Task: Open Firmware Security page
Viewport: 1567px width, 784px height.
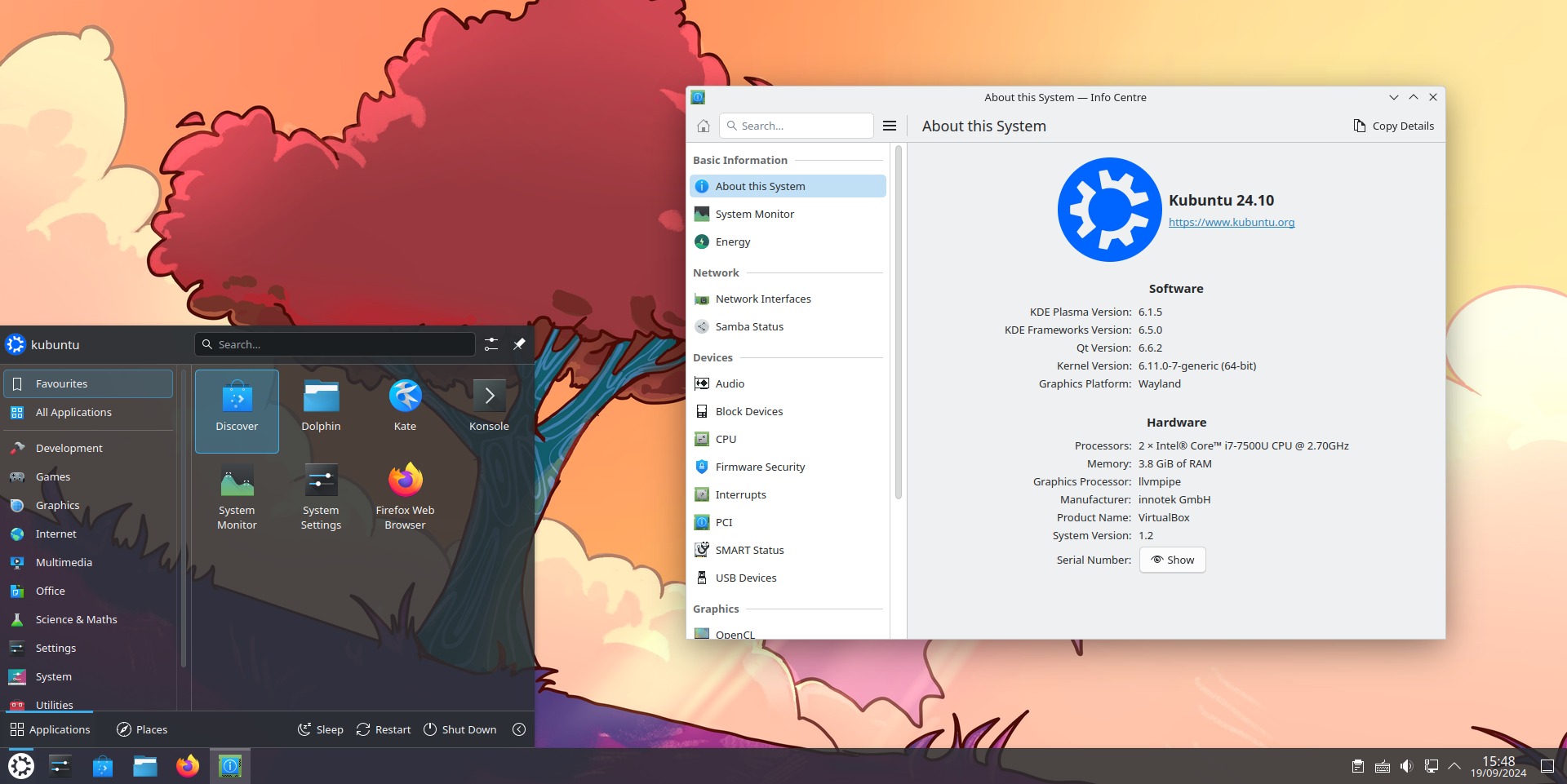Action: pyautogui.click(x=788, y=467)
